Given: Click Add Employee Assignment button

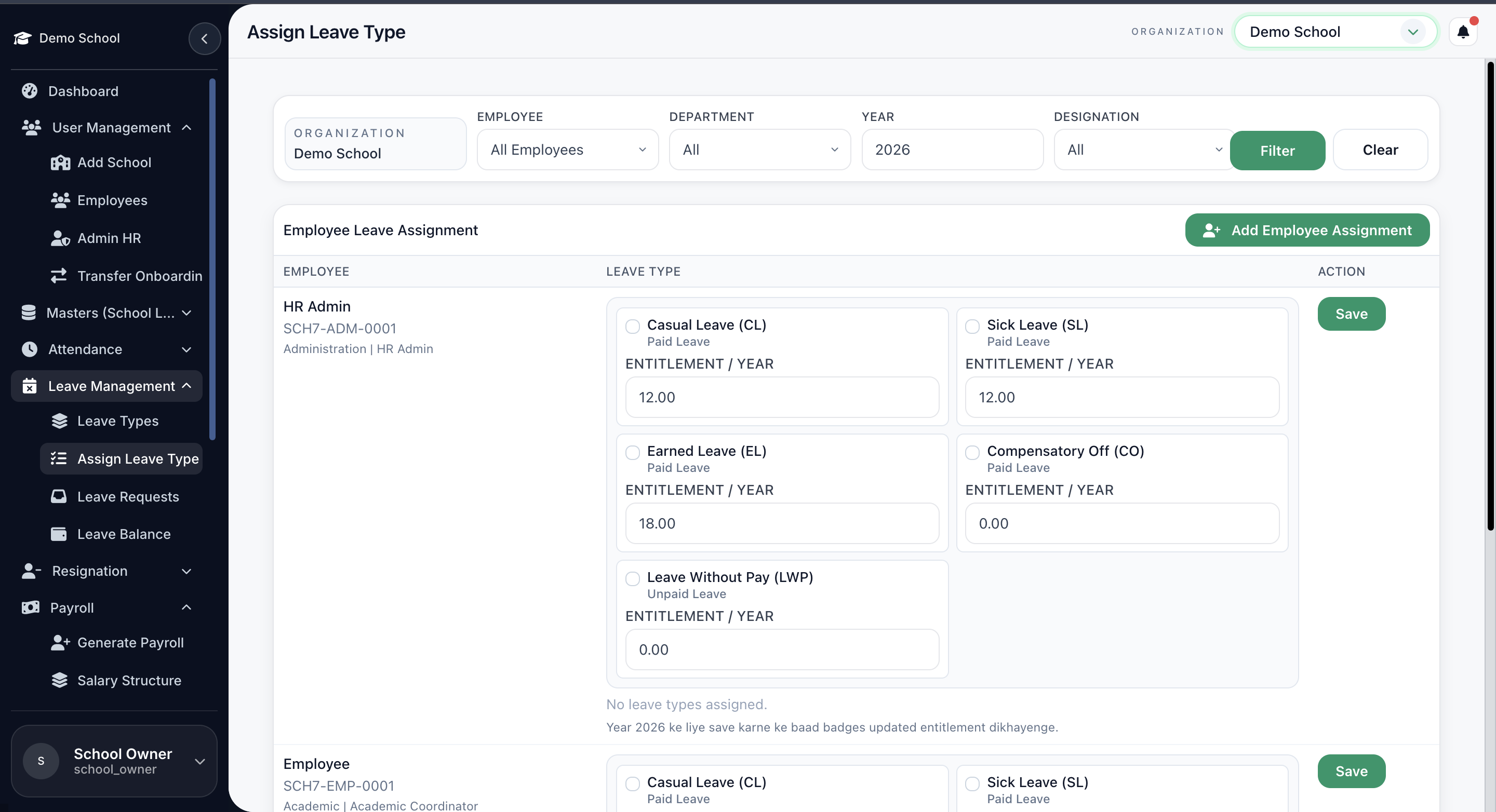Looking at the screenshot, I should tap(1307, 231).
